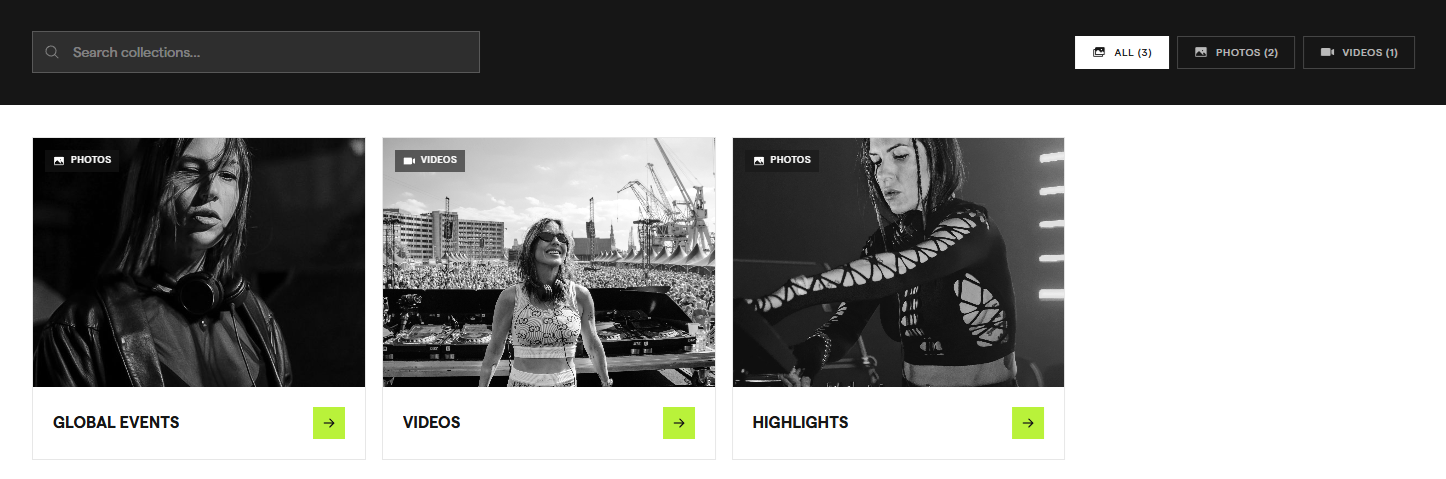Open the festival crowd video thumbnail
The image size is (1446, 479).
tap(549, 262)
